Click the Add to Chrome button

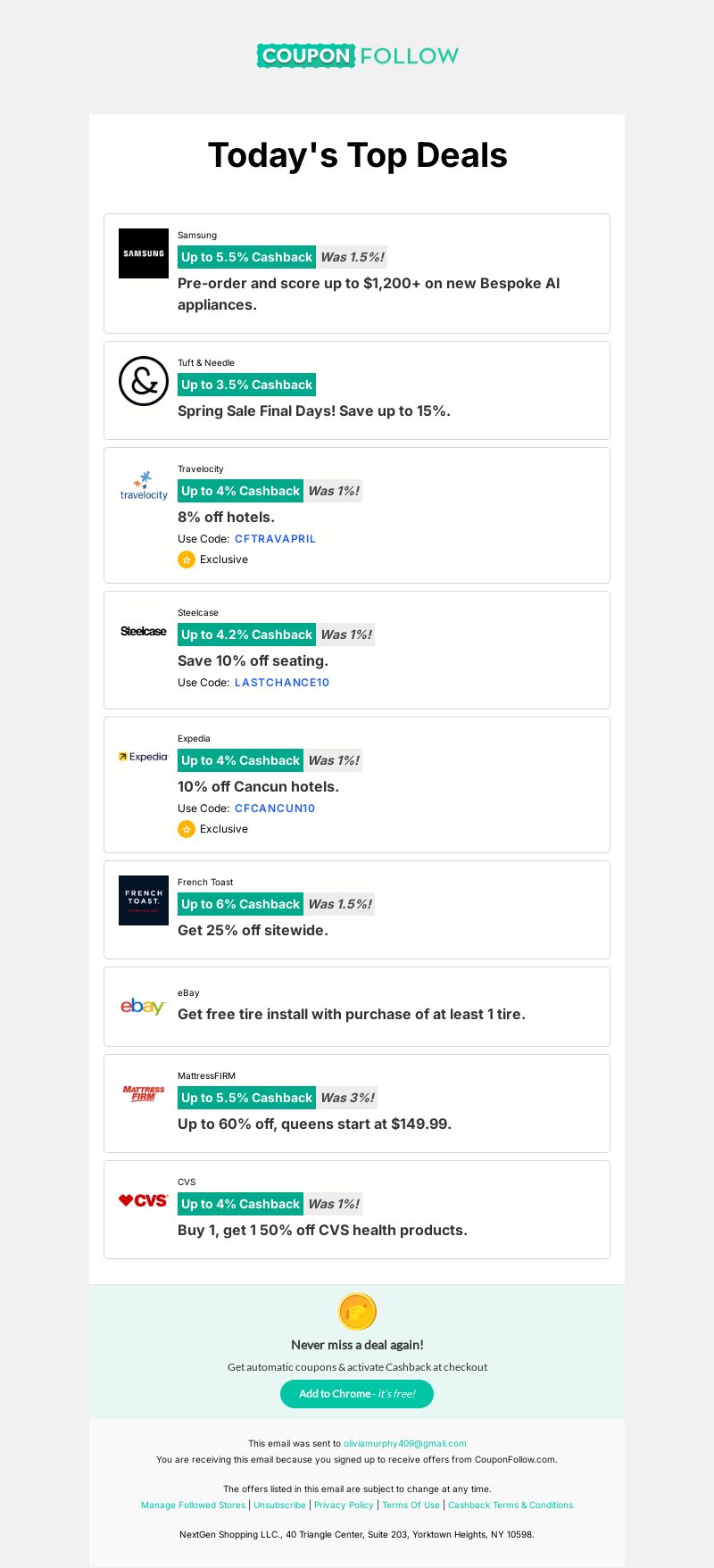click(x=357, y=1394)
